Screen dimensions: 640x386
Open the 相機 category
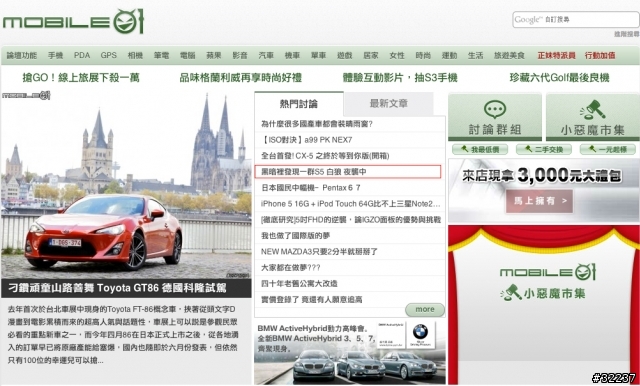point(135,55)
